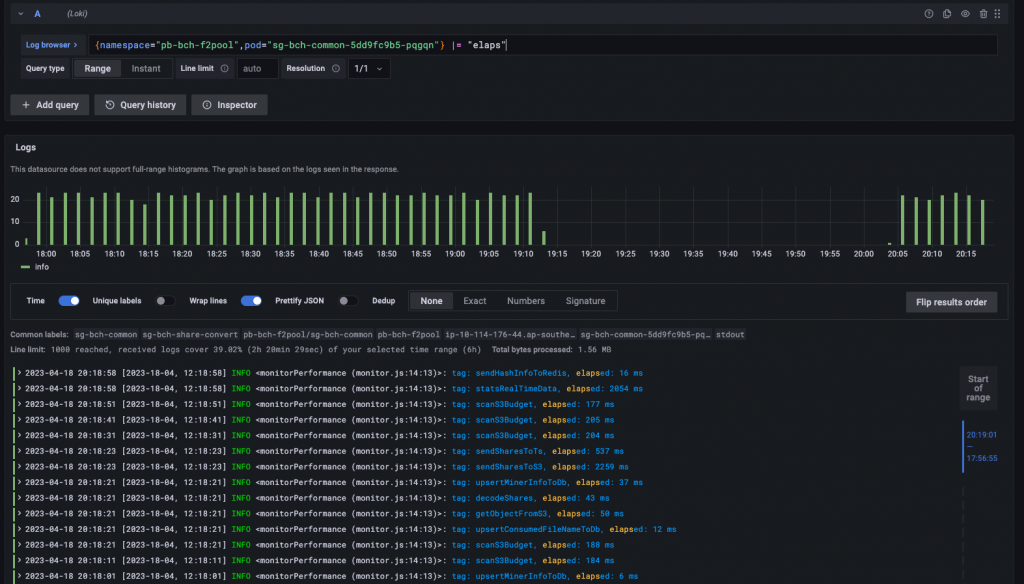Enable Prettify JSON toggle

348,301
